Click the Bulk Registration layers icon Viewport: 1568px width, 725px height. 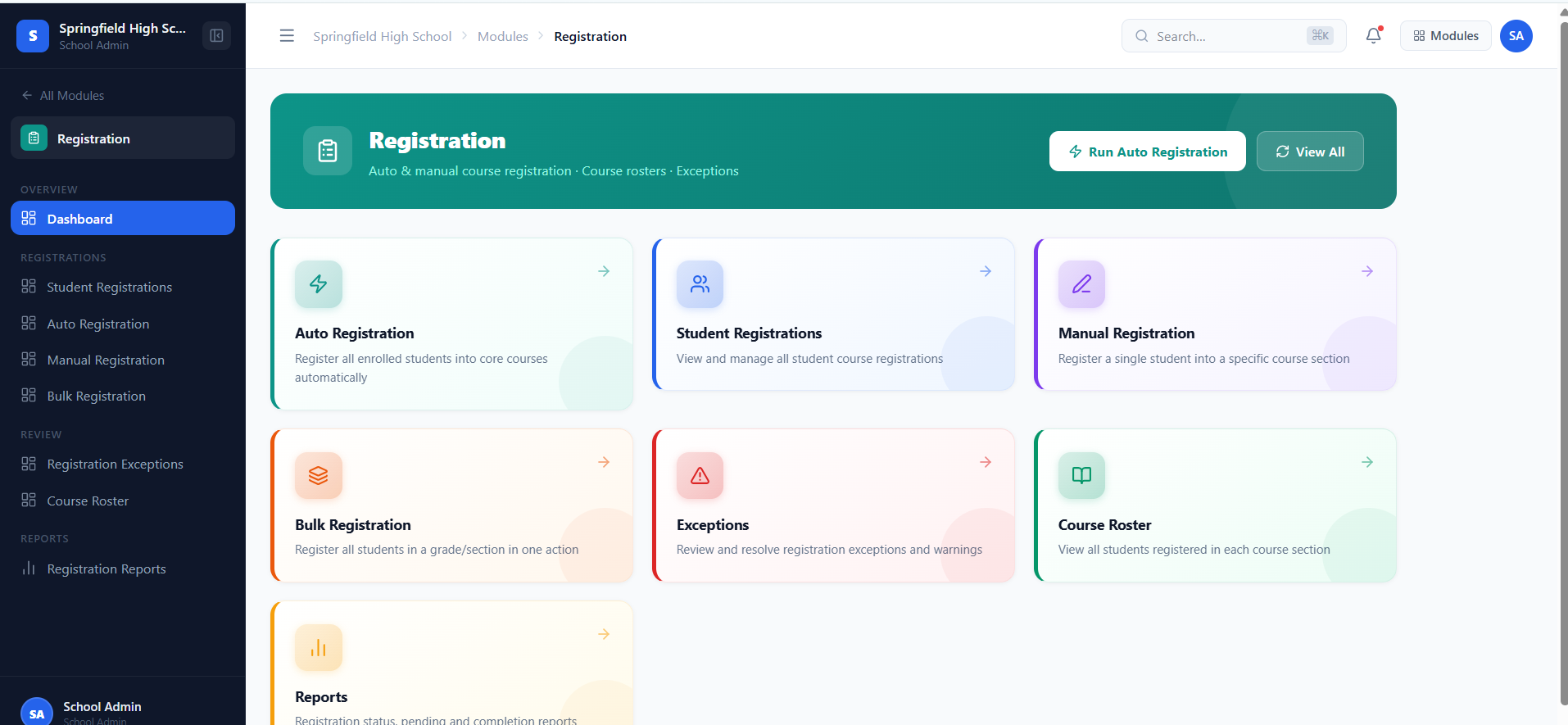tap(319, 475)
